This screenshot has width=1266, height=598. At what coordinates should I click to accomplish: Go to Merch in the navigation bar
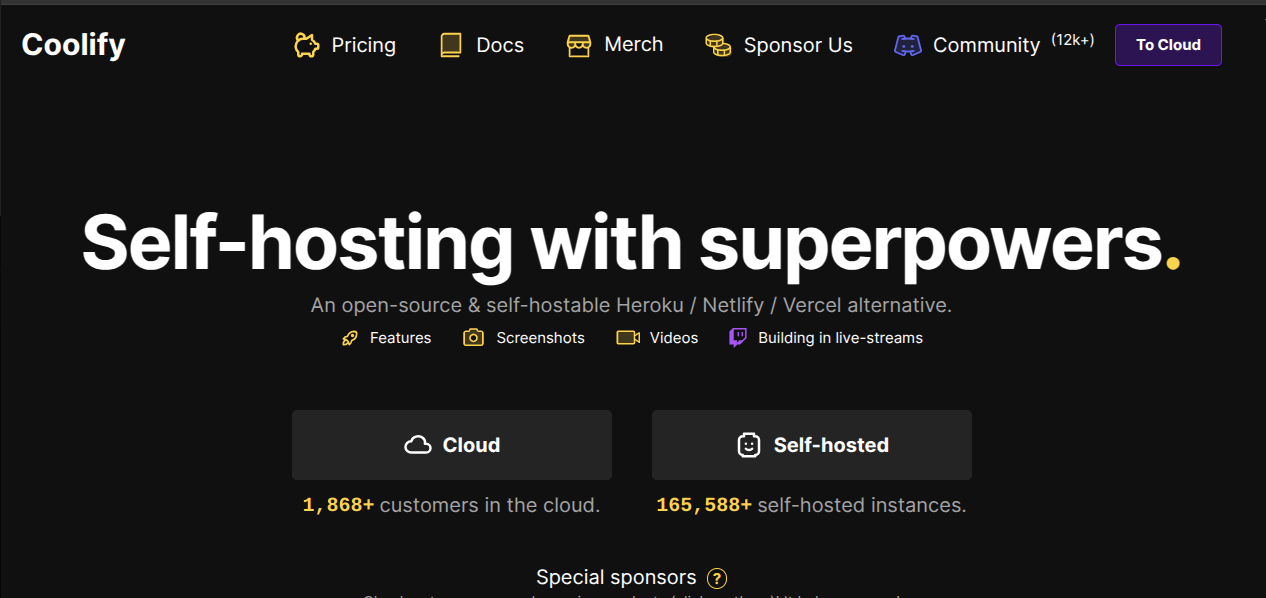[634, 45]
